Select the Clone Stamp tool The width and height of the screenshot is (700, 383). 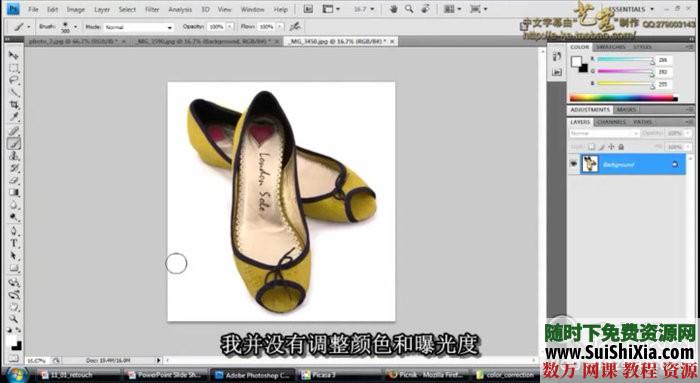click(14, 156)
